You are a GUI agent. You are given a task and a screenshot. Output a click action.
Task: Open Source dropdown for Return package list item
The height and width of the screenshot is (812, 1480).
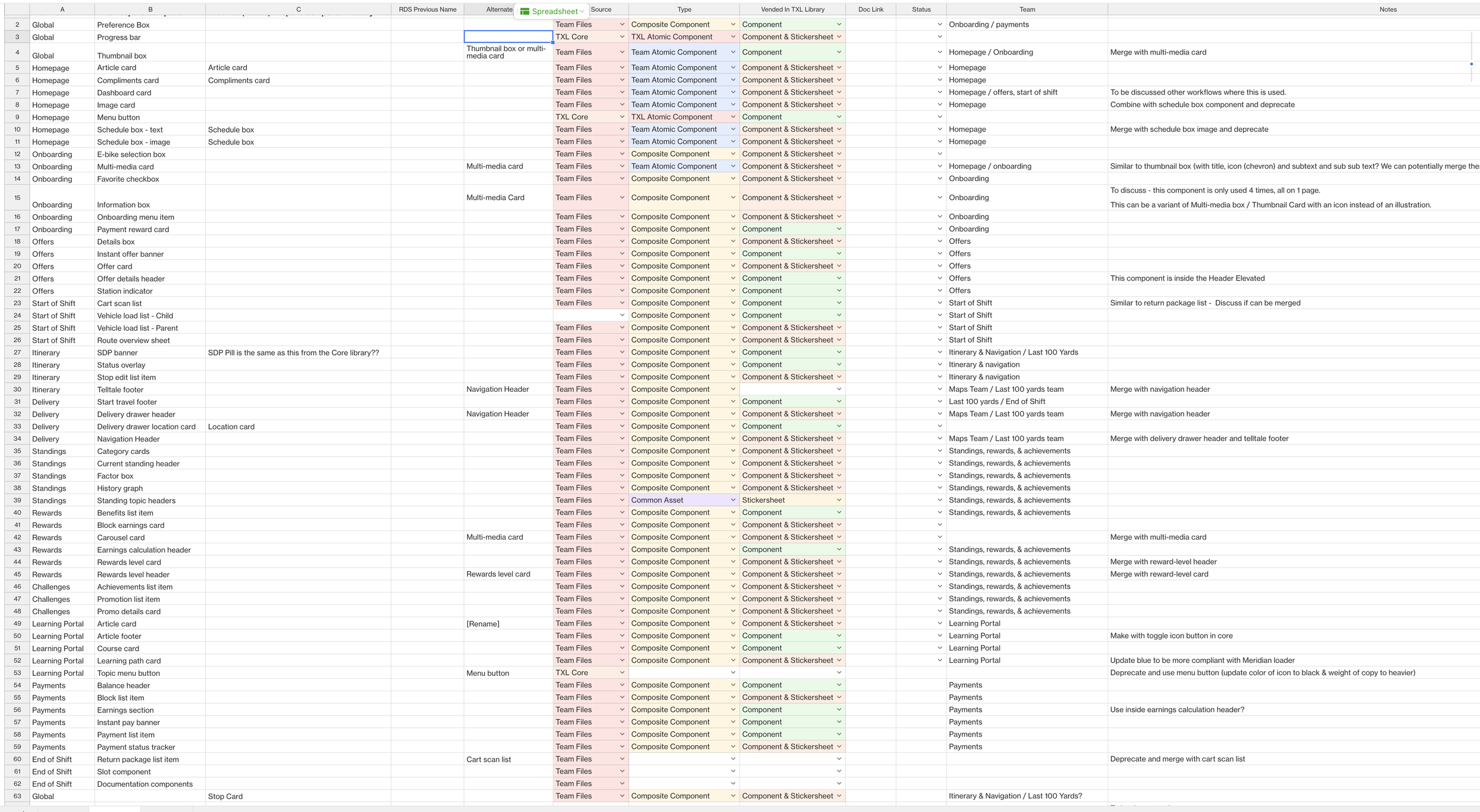tap(622, 759)
